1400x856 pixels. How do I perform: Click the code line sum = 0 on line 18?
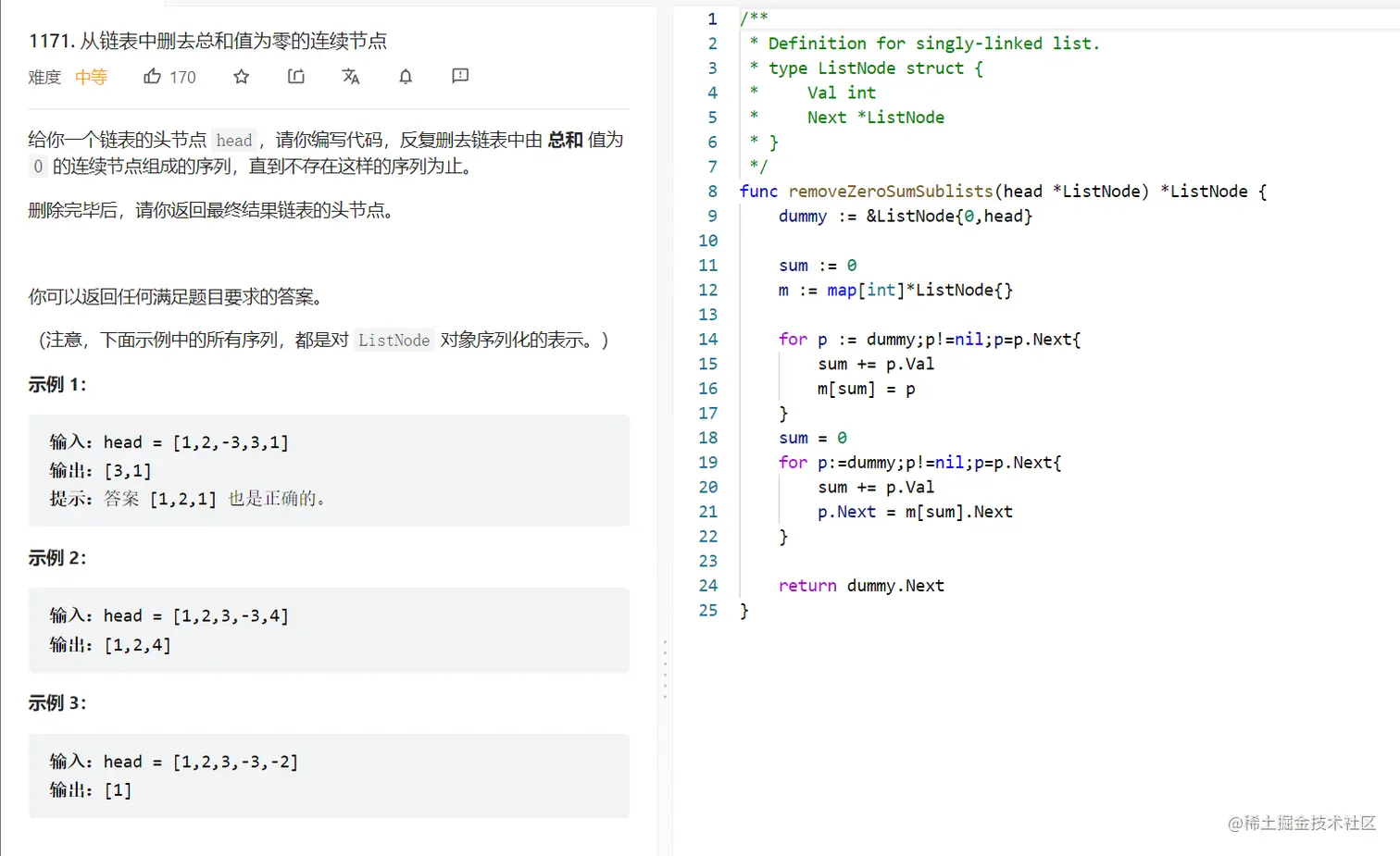(x=813, y=438)
